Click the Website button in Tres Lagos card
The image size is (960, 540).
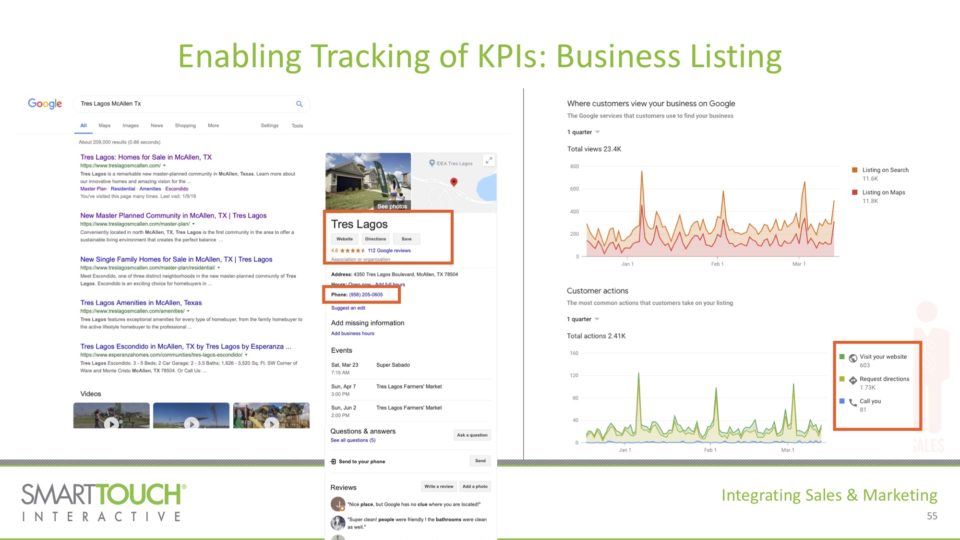[345, 239]
